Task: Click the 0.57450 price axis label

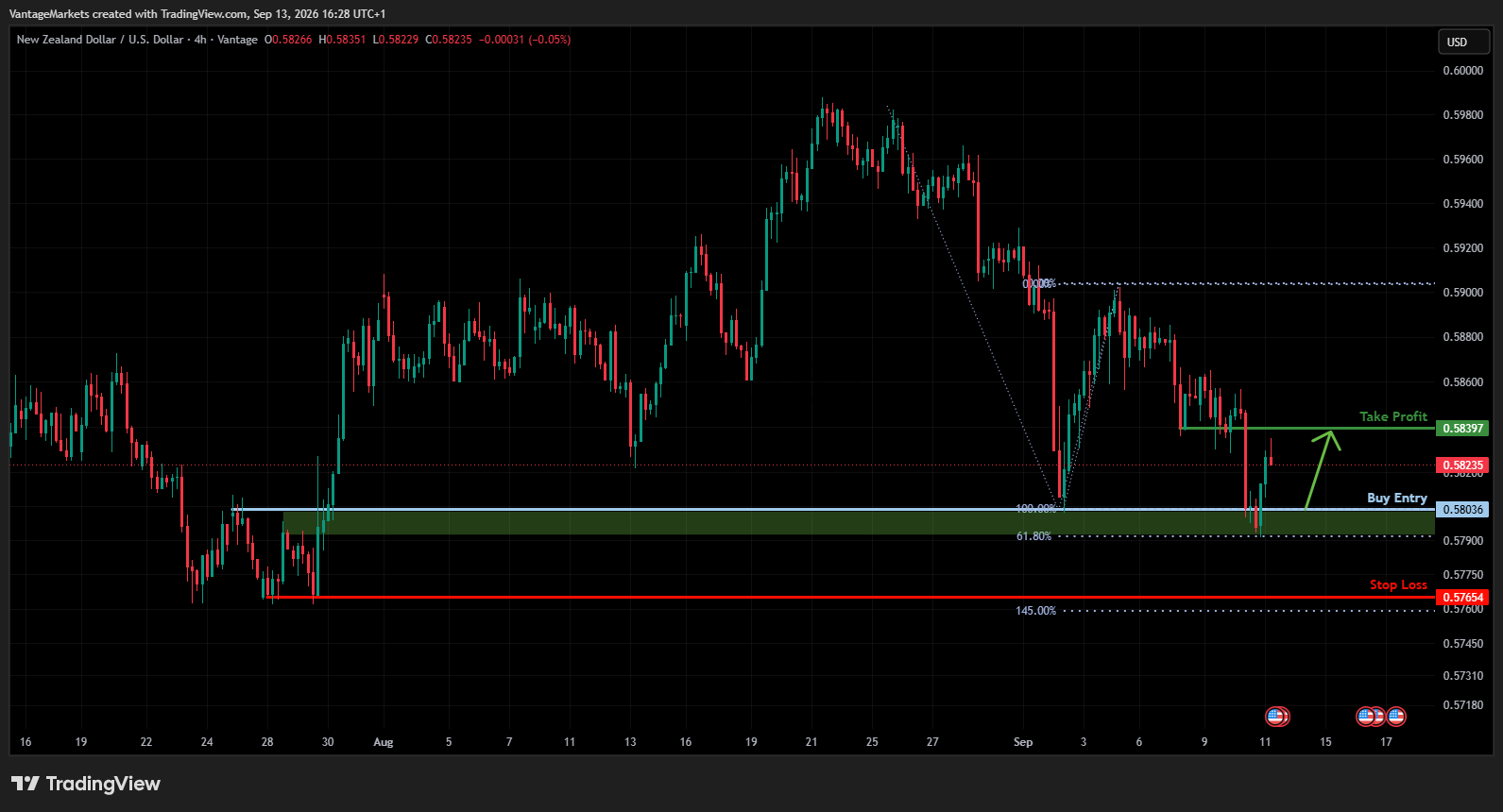Action: click(1462, 644)
